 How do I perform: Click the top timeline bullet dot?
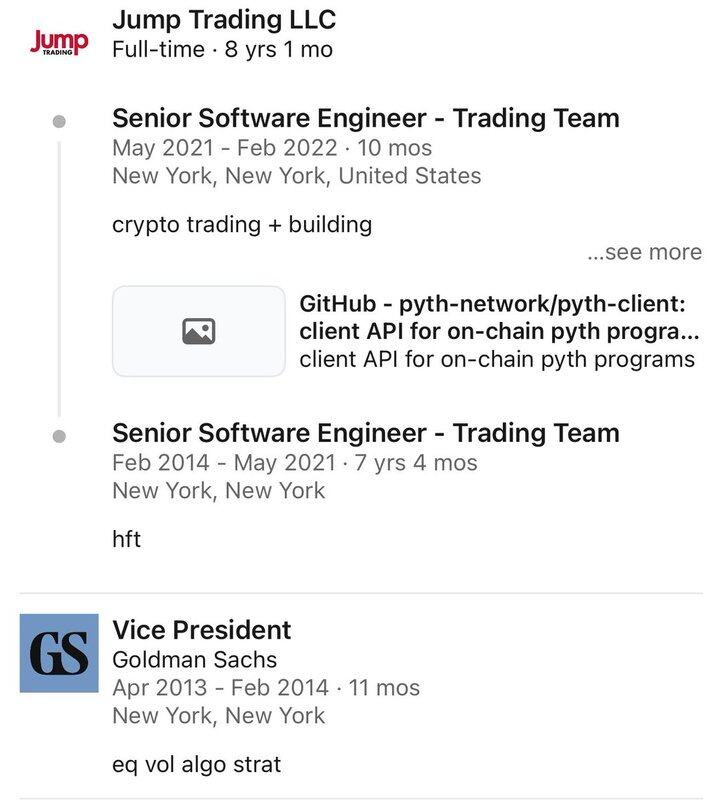pos(59,121)
